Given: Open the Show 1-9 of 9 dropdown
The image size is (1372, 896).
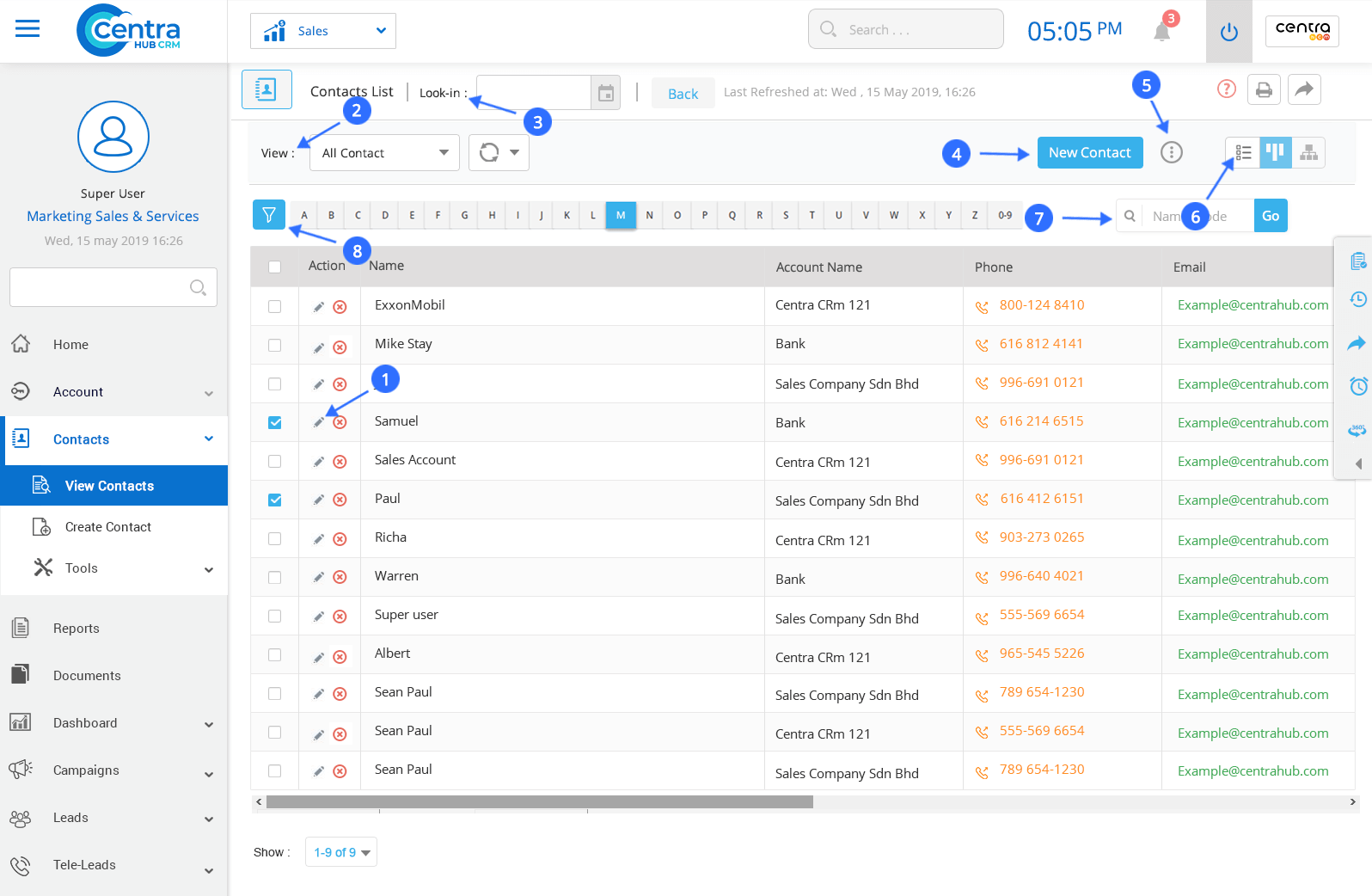Looking at the screenshot, I should point(341,852).
